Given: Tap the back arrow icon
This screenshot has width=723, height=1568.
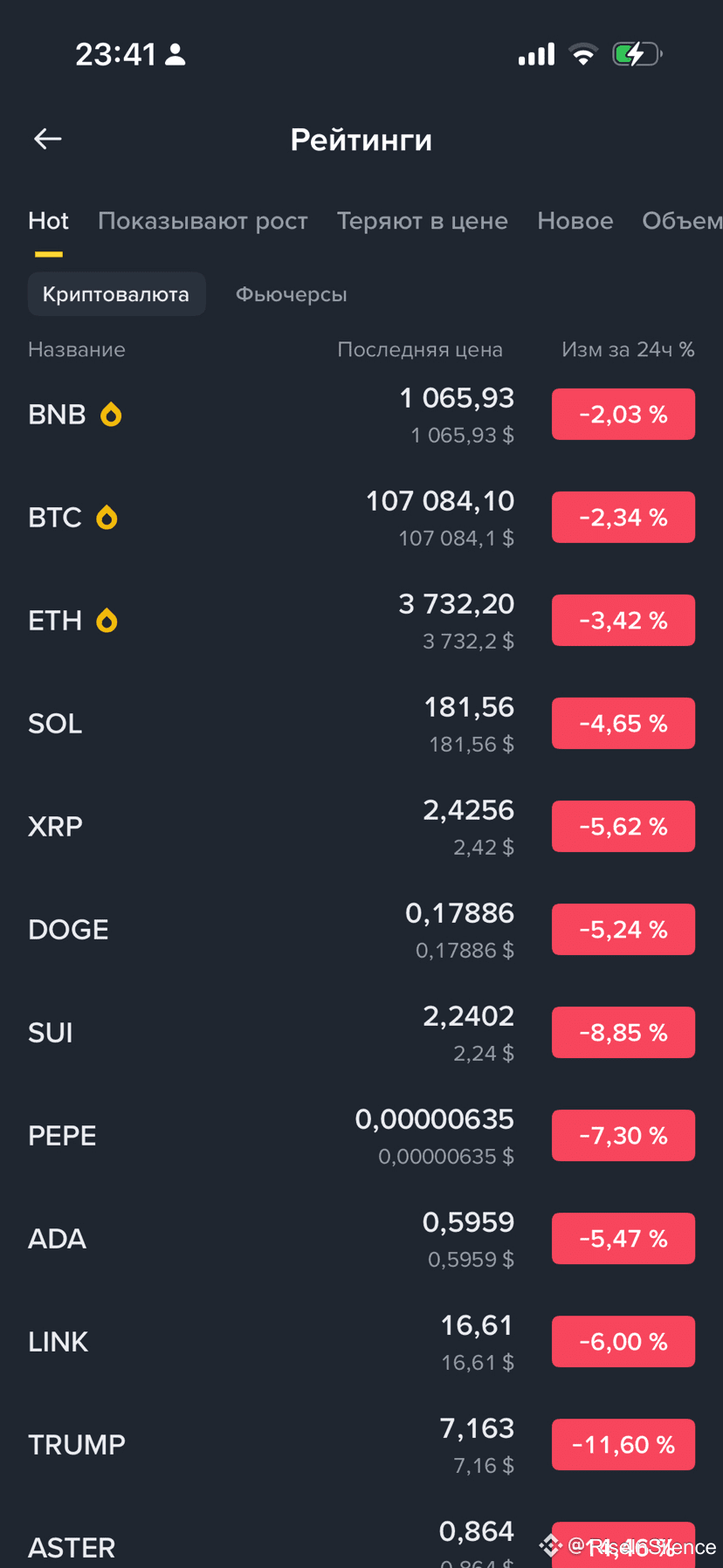Looking at the screenshot, I should coord(48,139).
